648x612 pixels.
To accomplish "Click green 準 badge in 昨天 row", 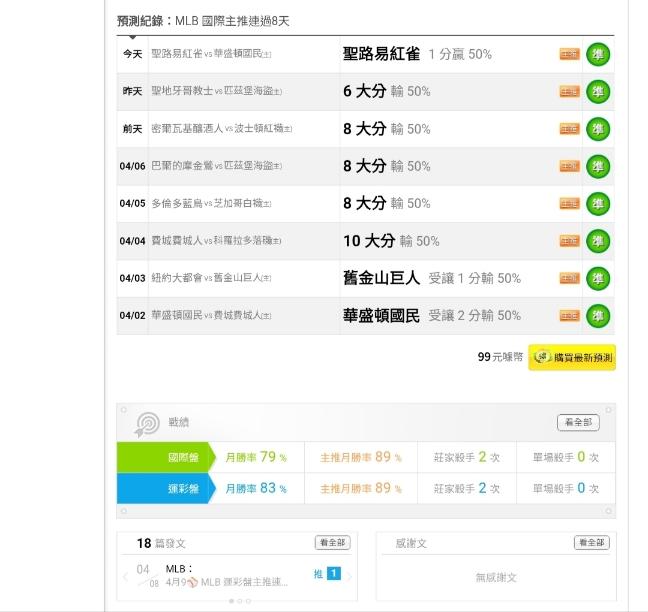I will pyautogui.click(x=598, y=92).
